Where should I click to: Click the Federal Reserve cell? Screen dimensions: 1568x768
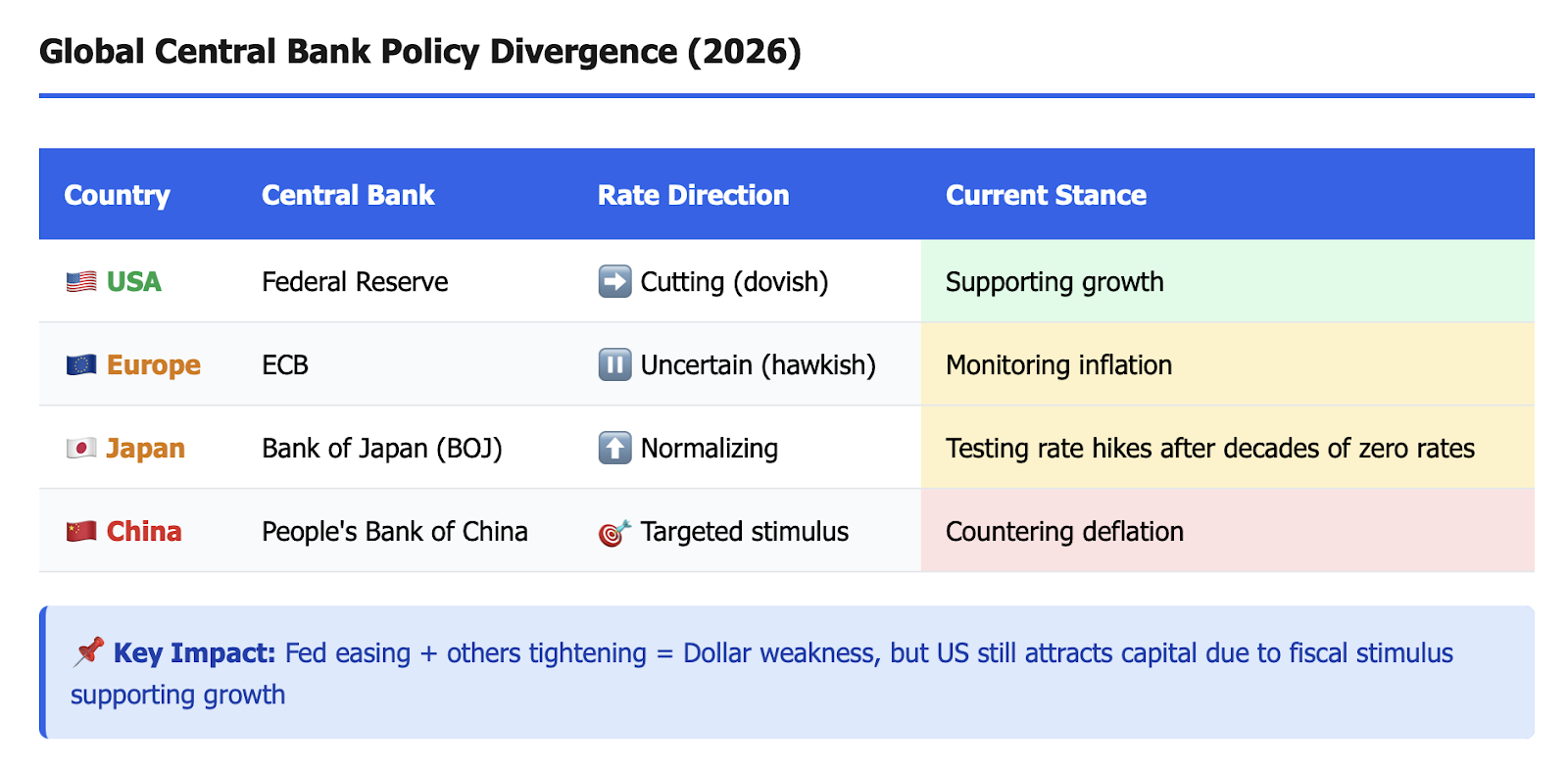(355, 282)
